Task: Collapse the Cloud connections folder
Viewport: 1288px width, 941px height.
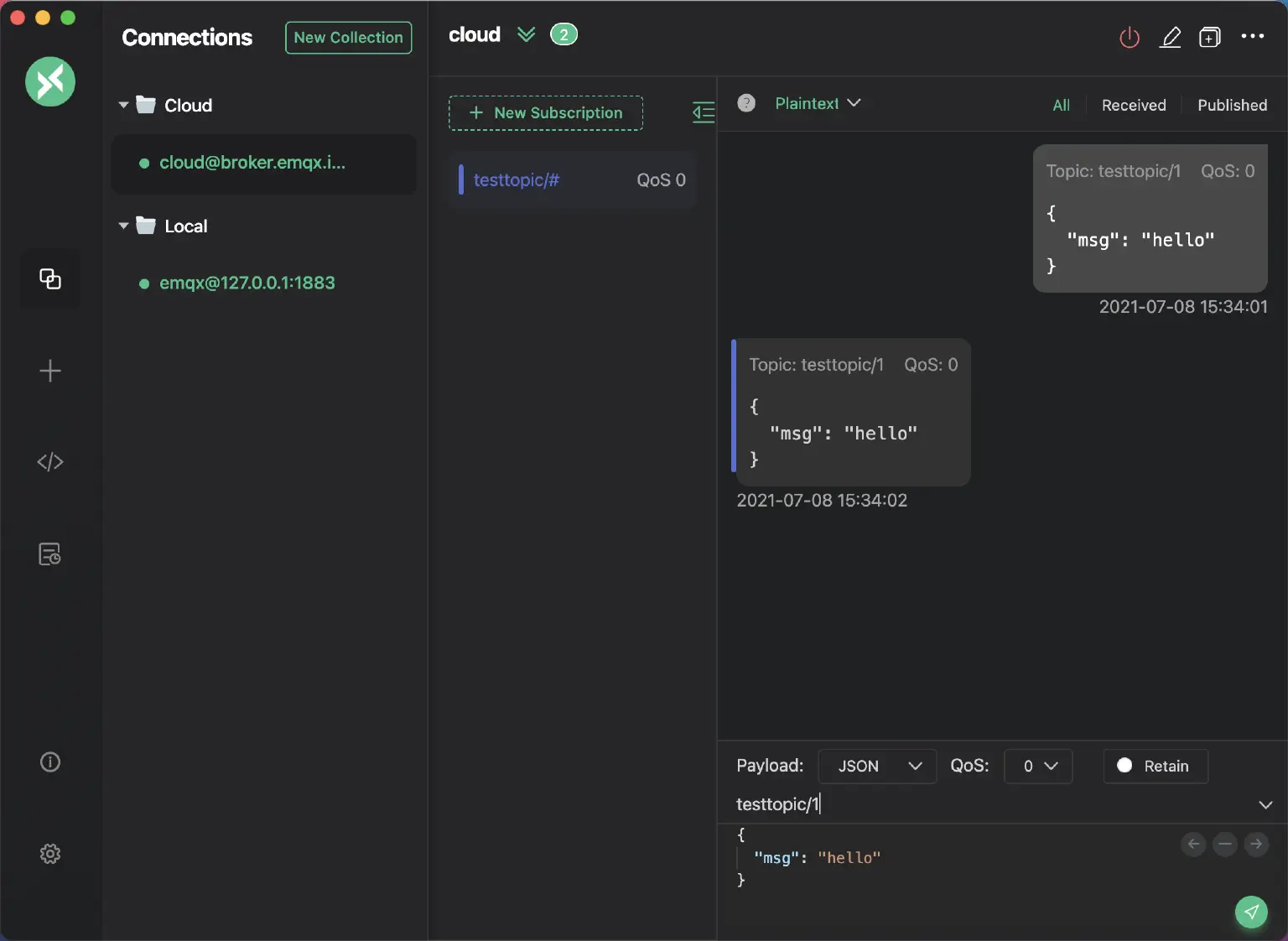Action: point(122,105)
